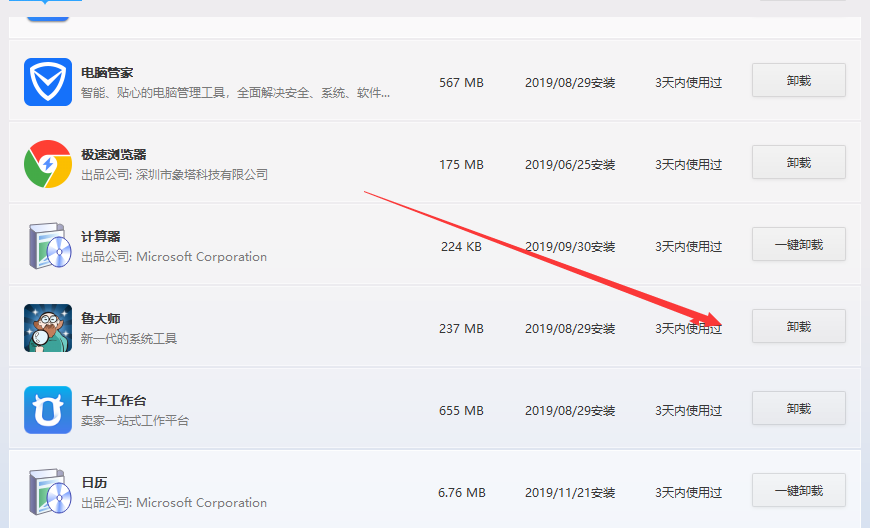Click the 237 MB size value

[x=461, y=328]
